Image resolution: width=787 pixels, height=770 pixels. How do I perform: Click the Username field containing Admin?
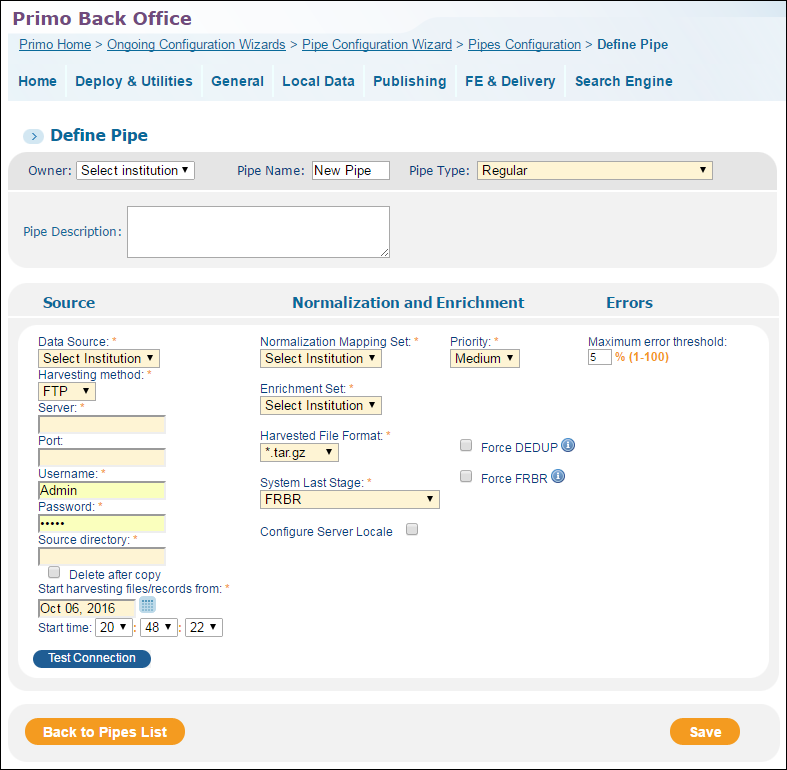point(102,490)
